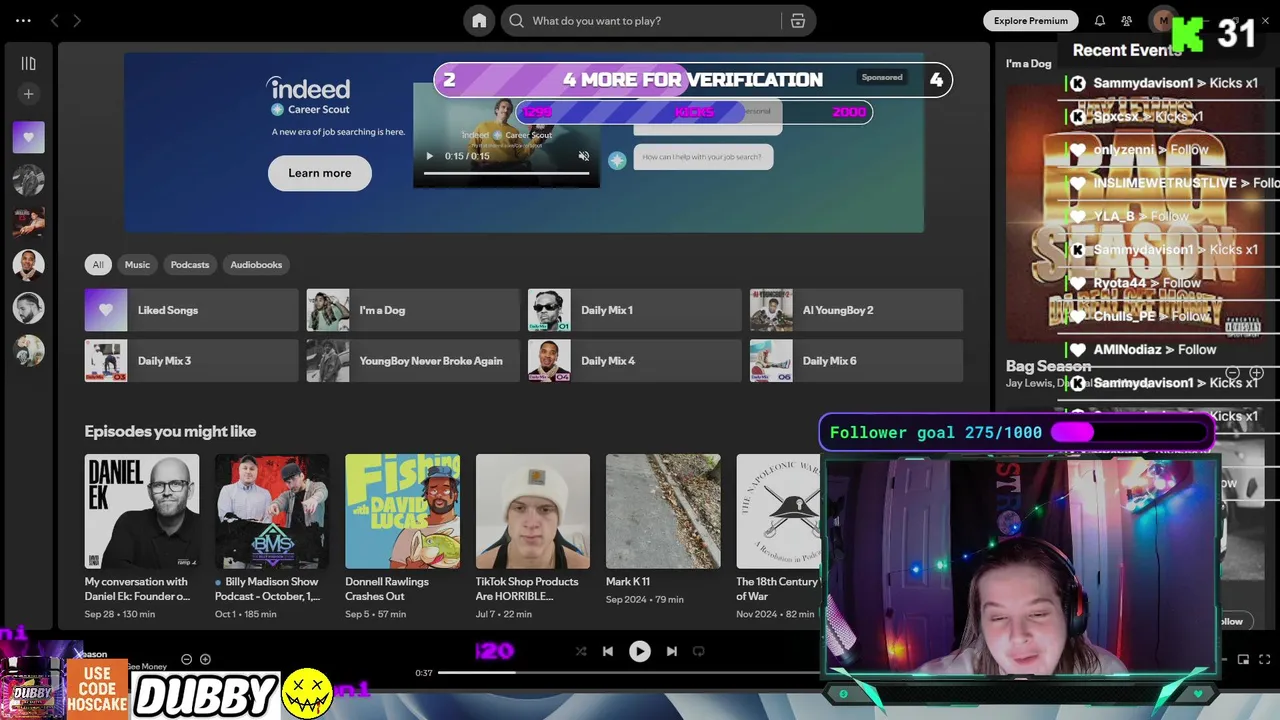Viewport: 1280px width, 720px height.
Task: Open the Browse icon in search bar
Action: pos(797,20)
